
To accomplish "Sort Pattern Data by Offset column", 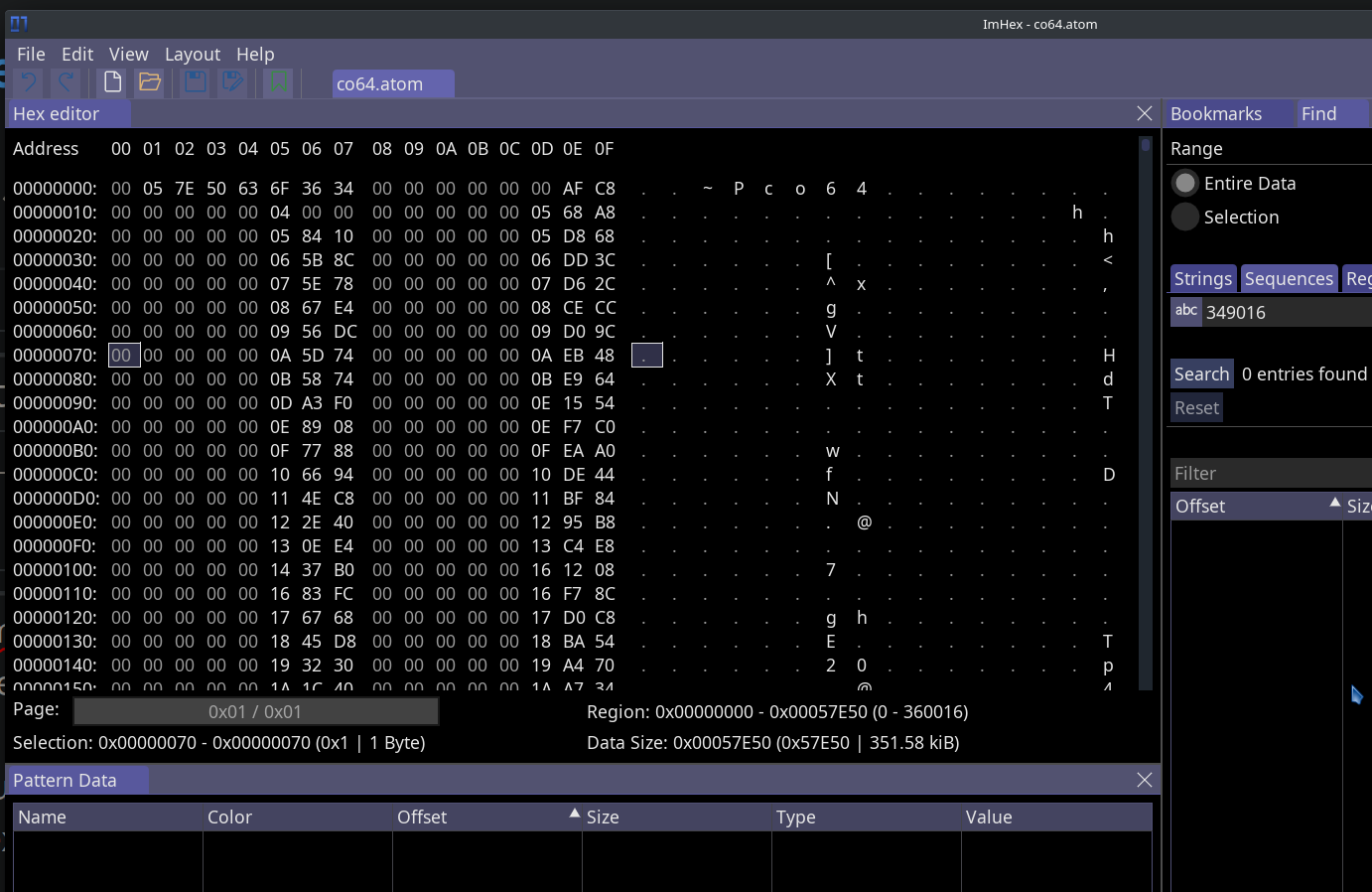I will click(x=486, y=817).
